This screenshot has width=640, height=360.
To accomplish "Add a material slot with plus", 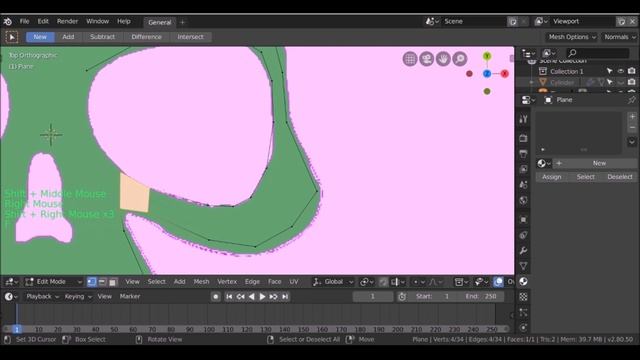I will pyautogui.click(x=632, y=117).
